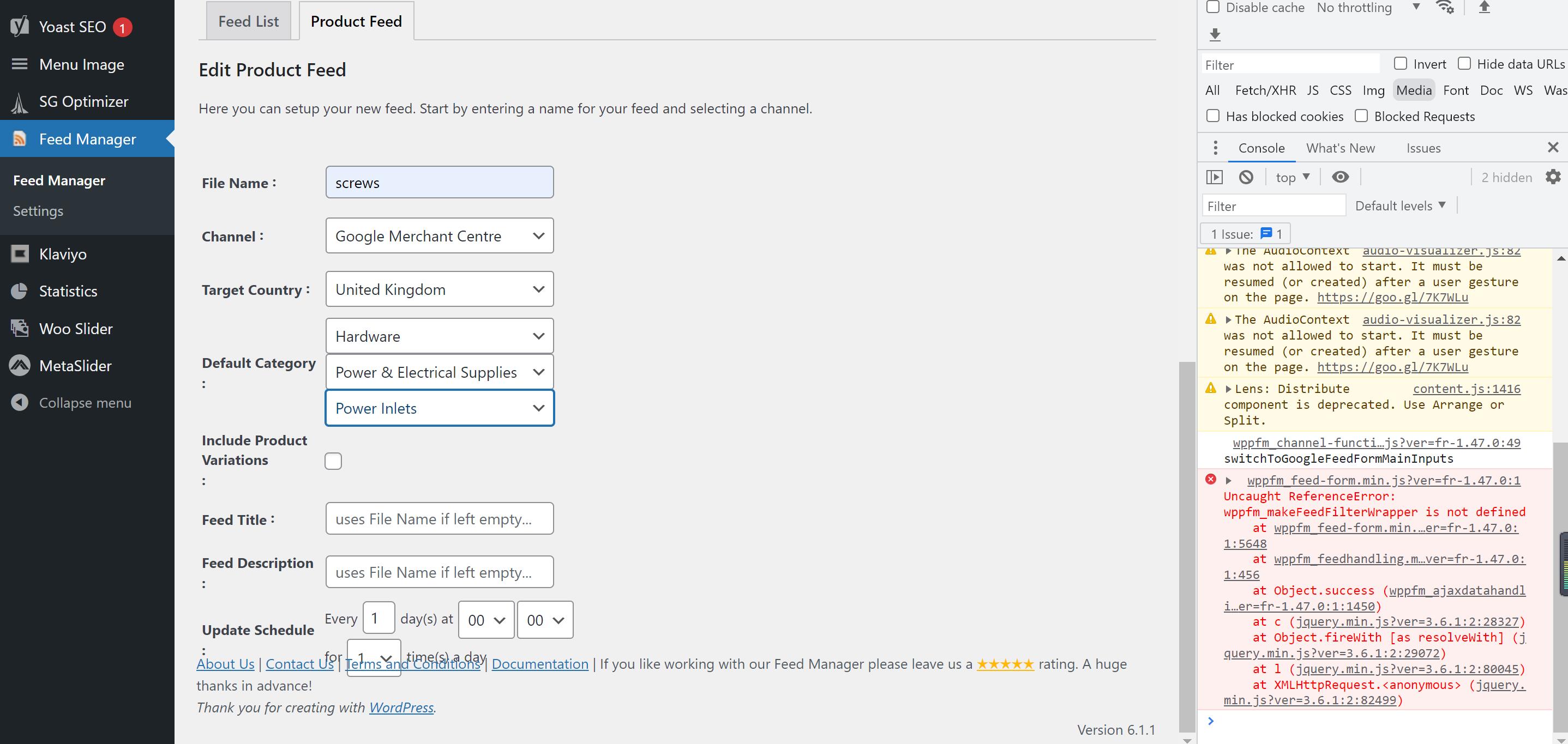Select the Product Feed tab
Screen dimensions: 1568x744
point(356,21)
